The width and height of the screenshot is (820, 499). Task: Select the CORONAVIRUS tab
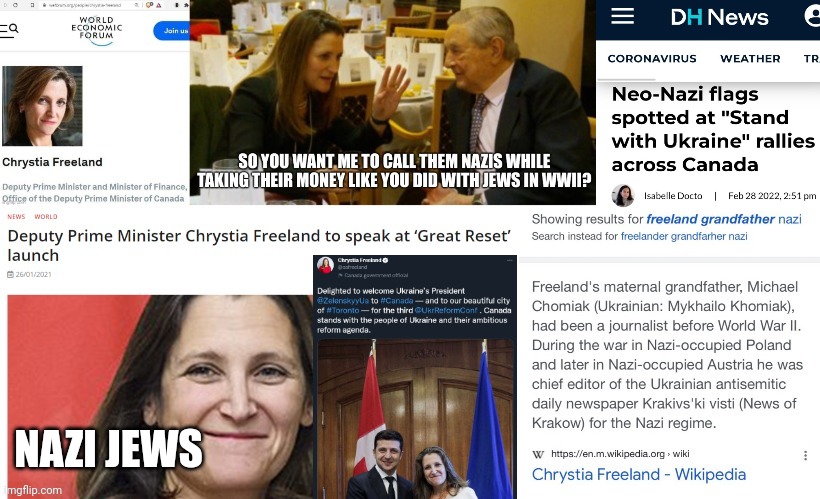pyautogui.click(x=652, y=59)
